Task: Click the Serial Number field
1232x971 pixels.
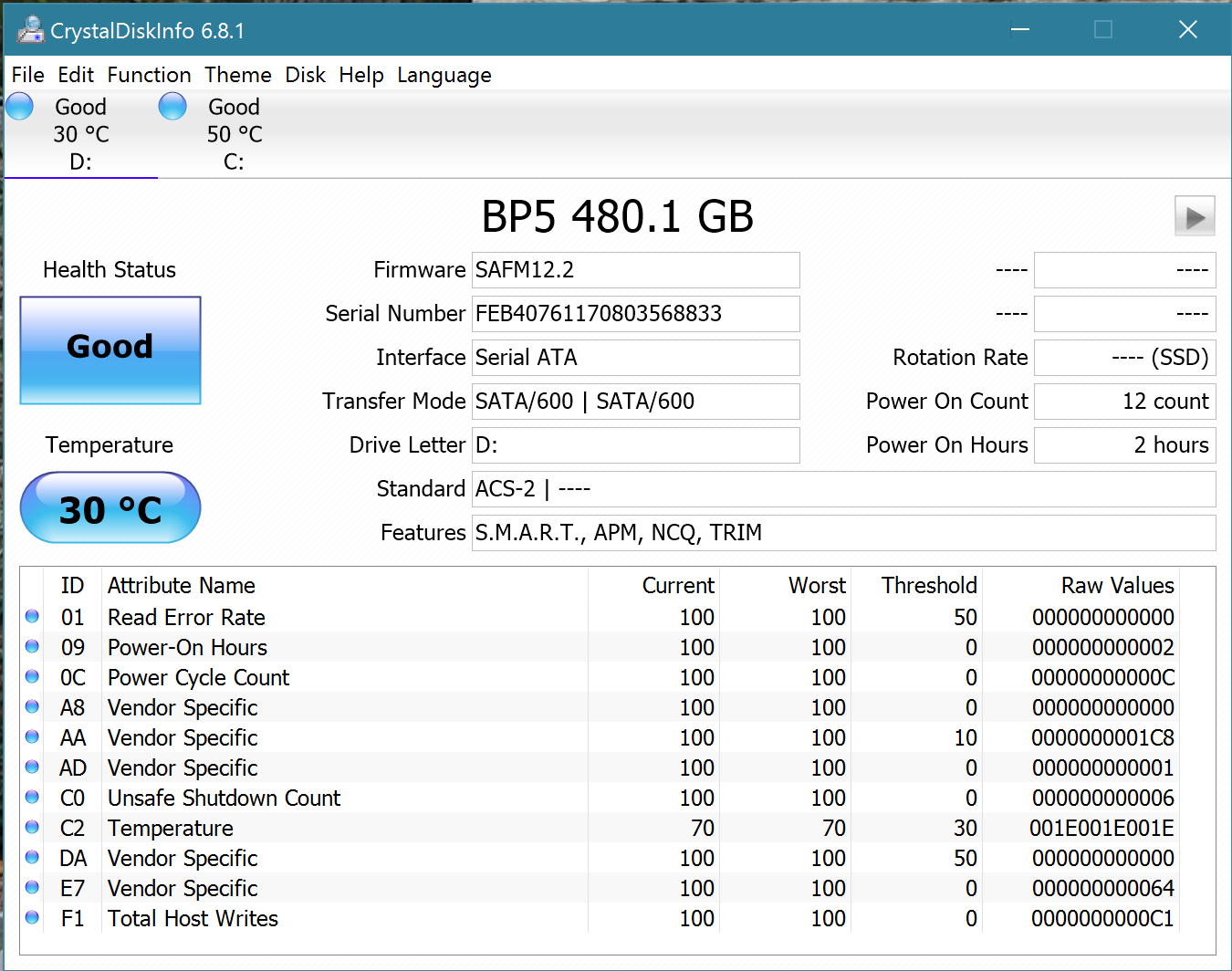Action: (x=635, y=314)
